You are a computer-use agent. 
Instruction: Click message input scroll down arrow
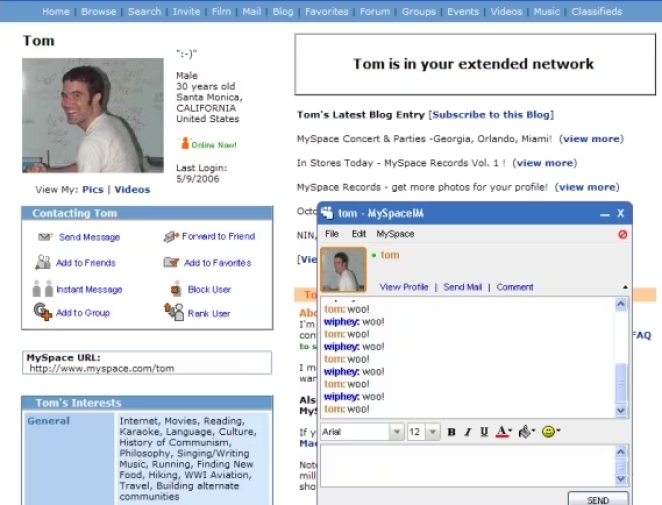point(621,479)
